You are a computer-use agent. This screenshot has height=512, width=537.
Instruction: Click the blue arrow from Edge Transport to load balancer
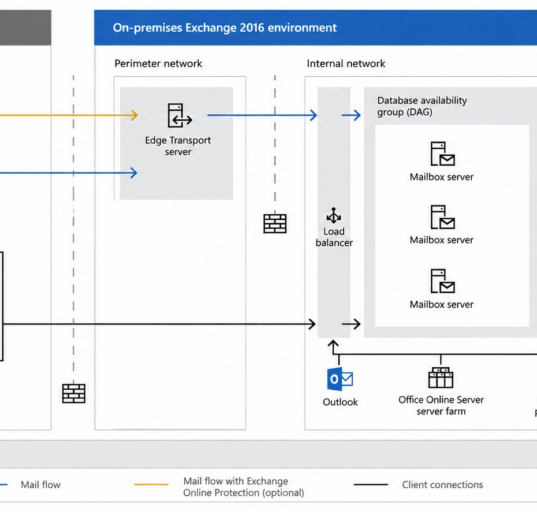pos(262,115)
